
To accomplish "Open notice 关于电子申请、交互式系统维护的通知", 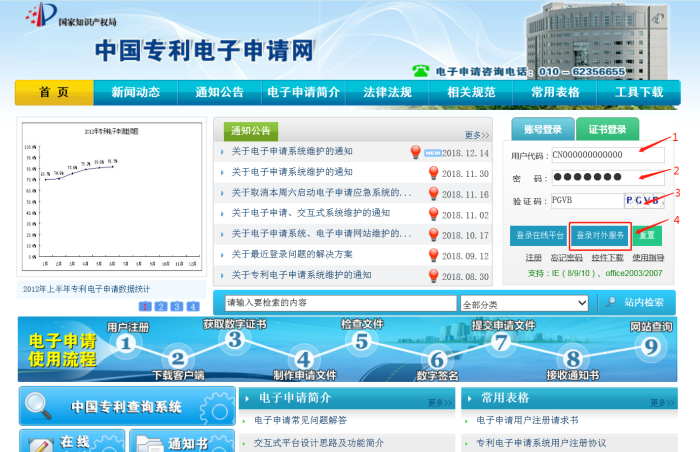I will pyautogui.click(x=311, y=213).
